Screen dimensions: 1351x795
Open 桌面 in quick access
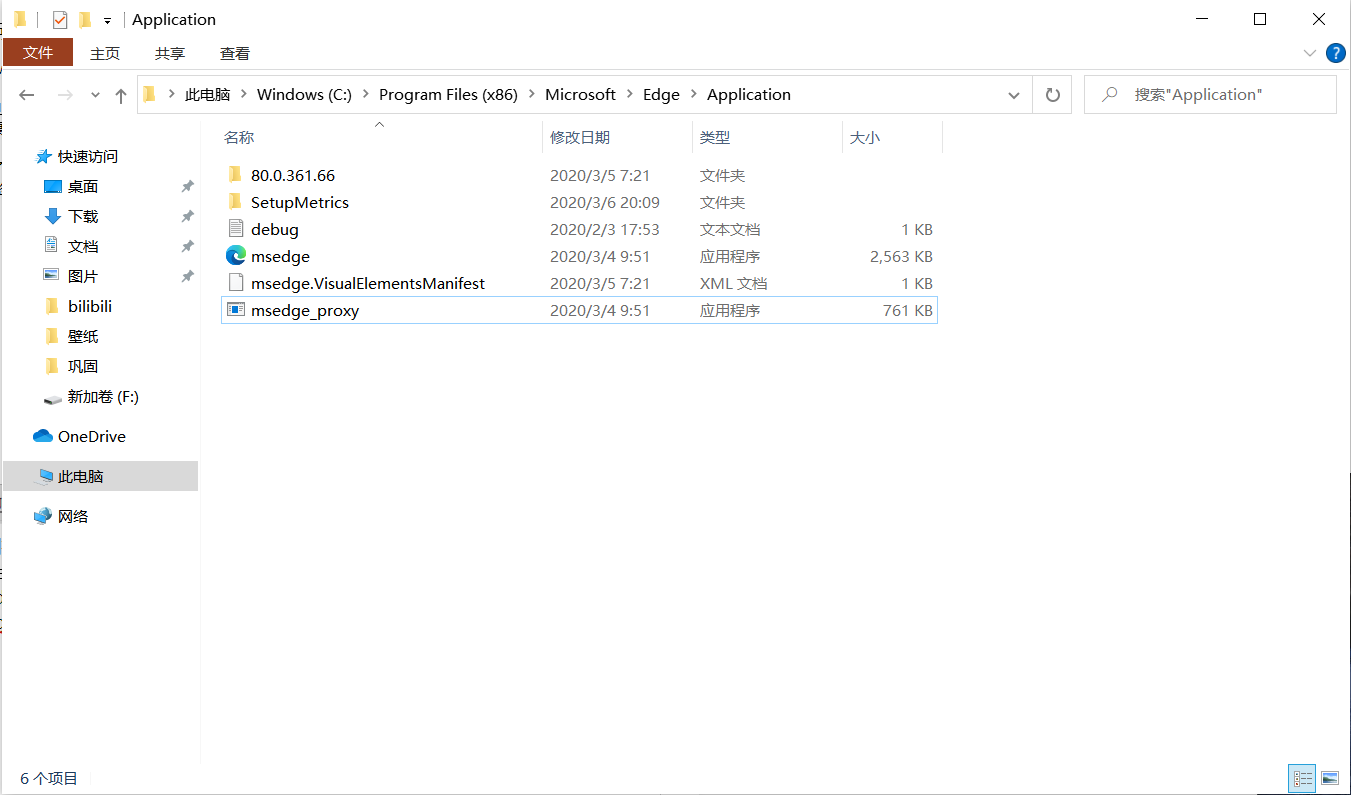[83, 187]
